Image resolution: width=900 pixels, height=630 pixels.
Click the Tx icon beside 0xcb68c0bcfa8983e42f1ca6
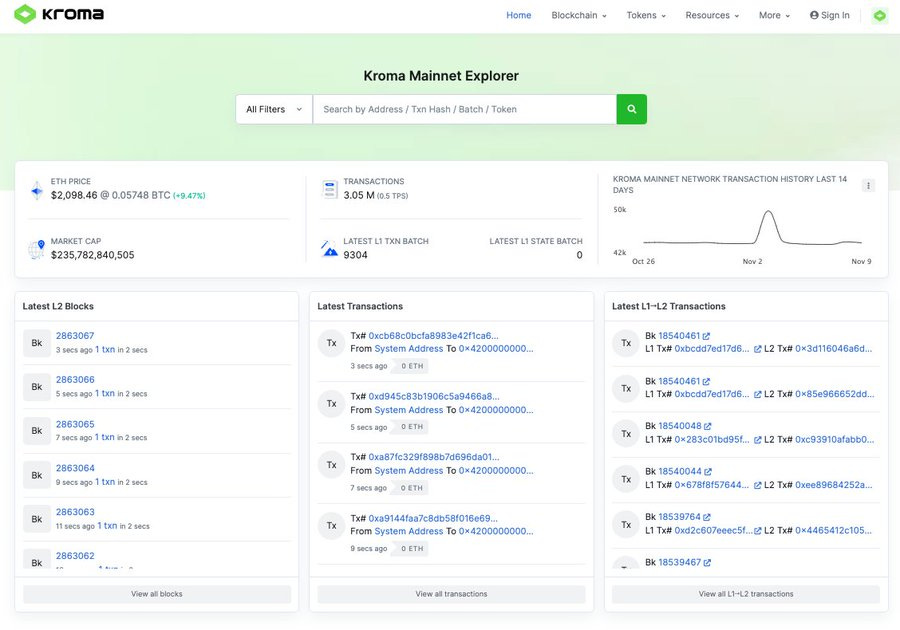point(331,343)
